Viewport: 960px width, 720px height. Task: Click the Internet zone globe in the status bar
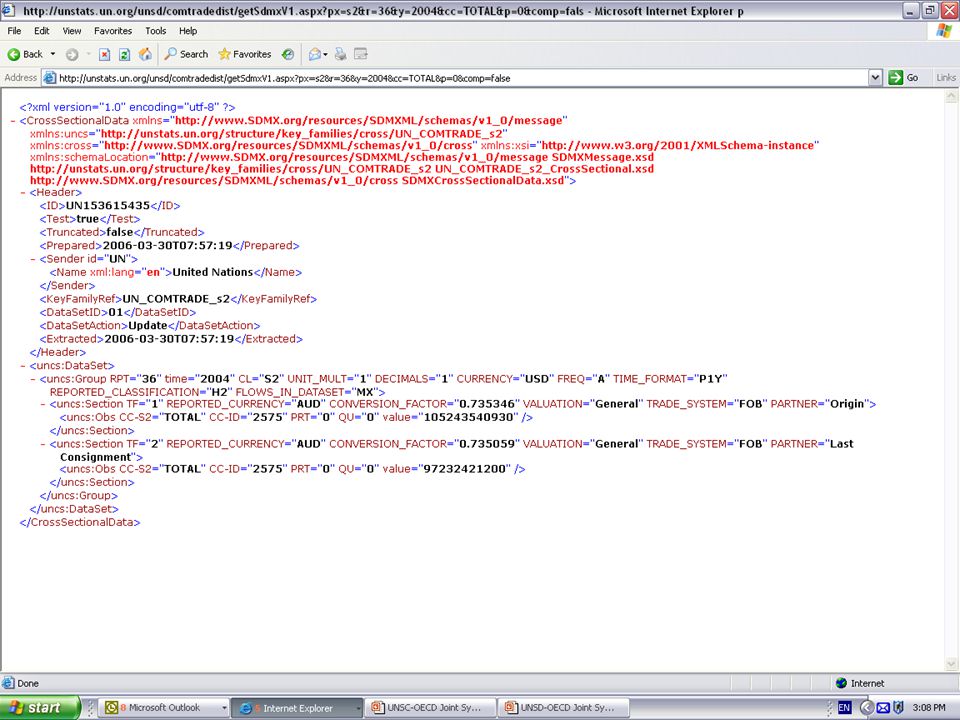[x=841, y=683]
